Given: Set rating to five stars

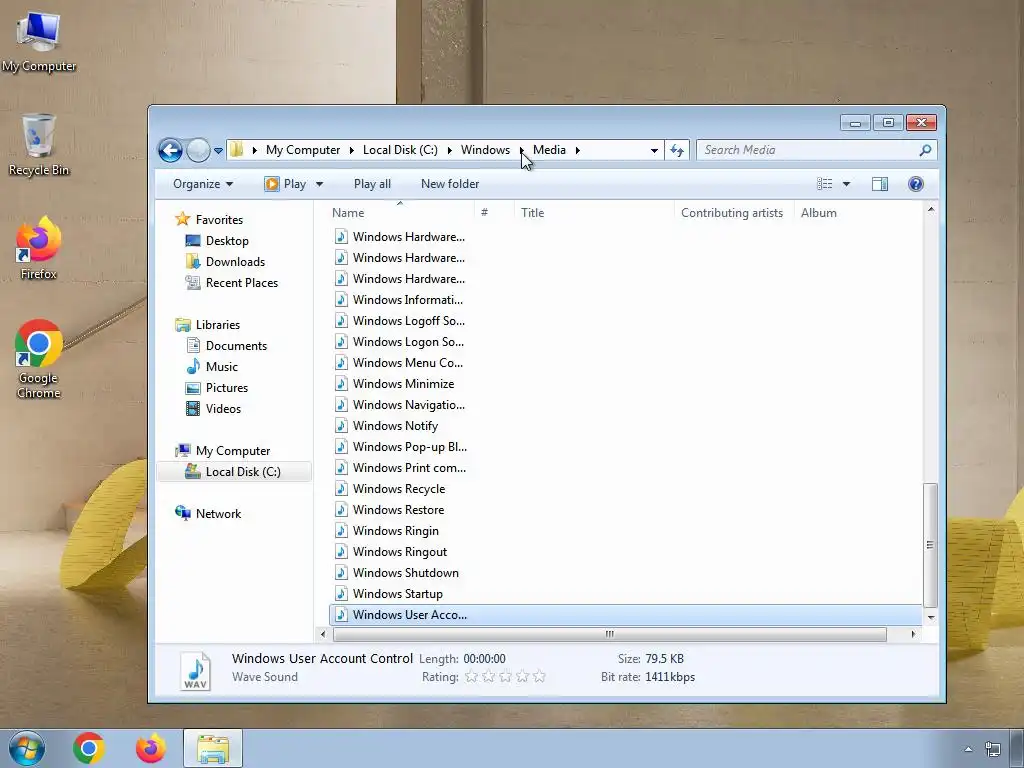Looking at the screenshot, I should tap(539, 677).
